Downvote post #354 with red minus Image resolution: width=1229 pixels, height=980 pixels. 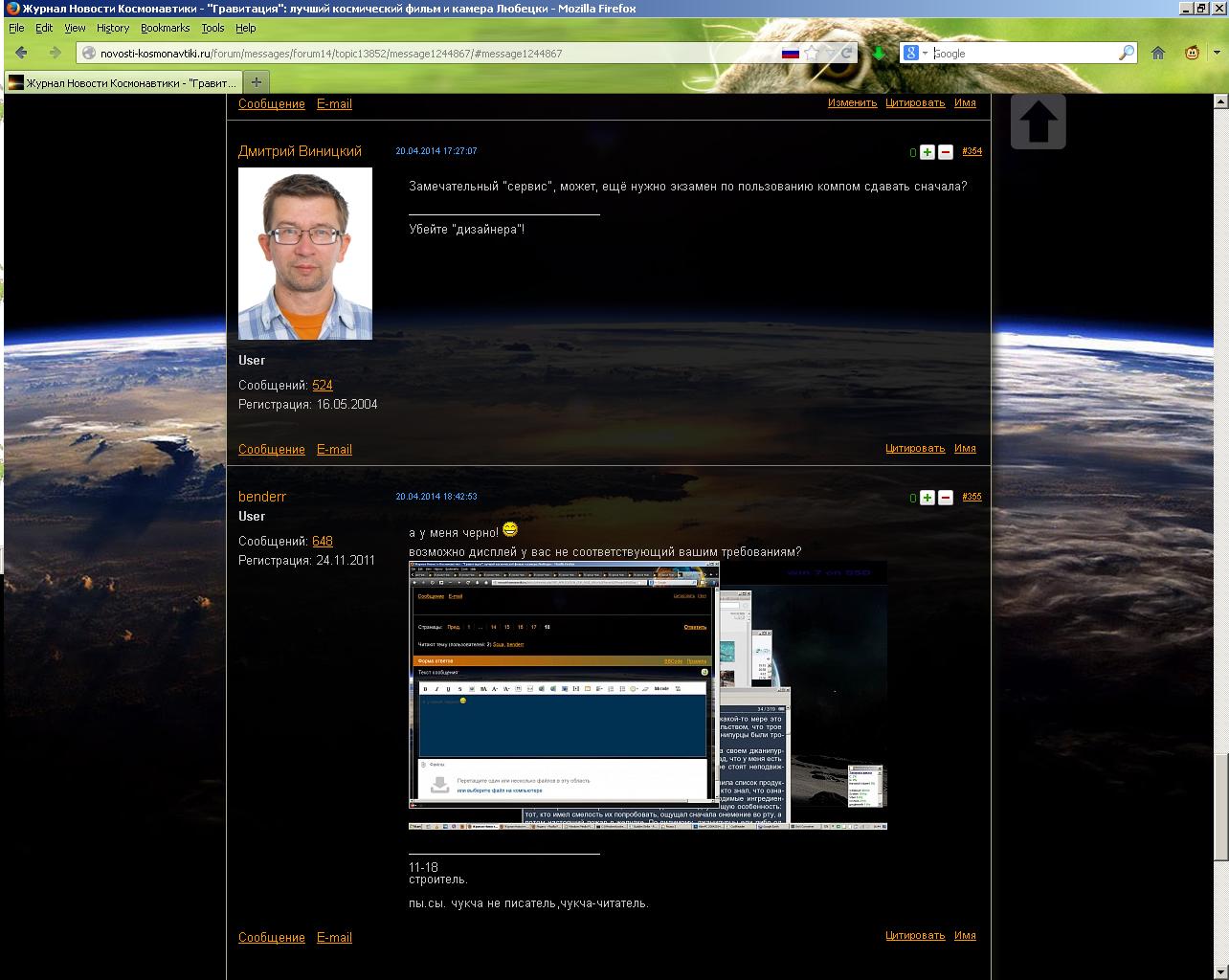click(945, 152)
